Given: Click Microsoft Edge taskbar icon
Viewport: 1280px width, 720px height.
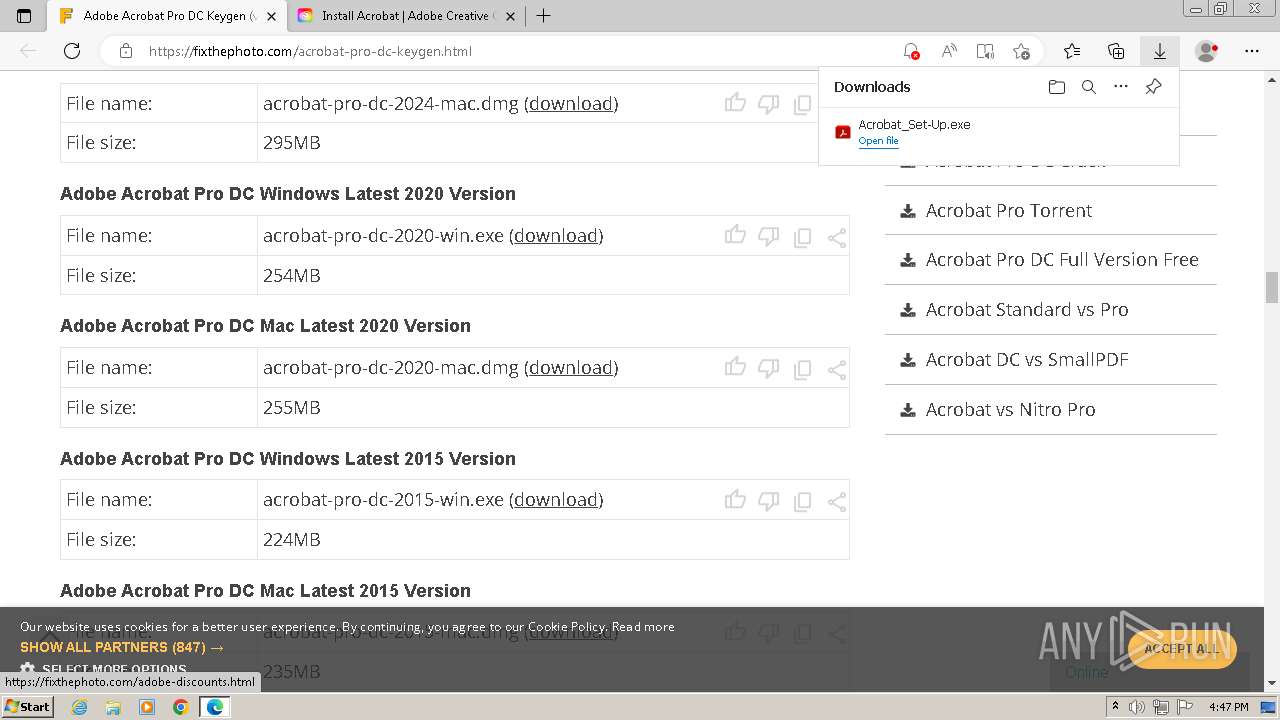Looking at the screenshot, I should (214, 707).
